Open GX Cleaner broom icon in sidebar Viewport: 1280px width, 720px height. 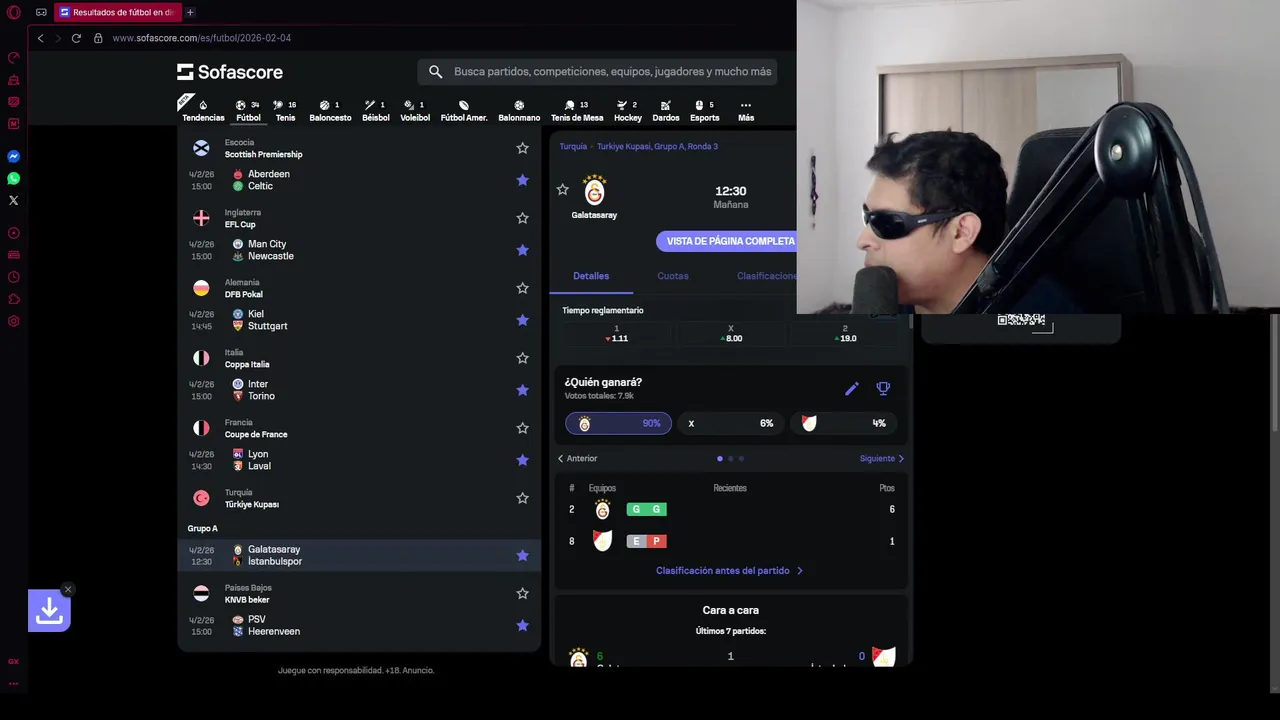(x=14, y=79)
